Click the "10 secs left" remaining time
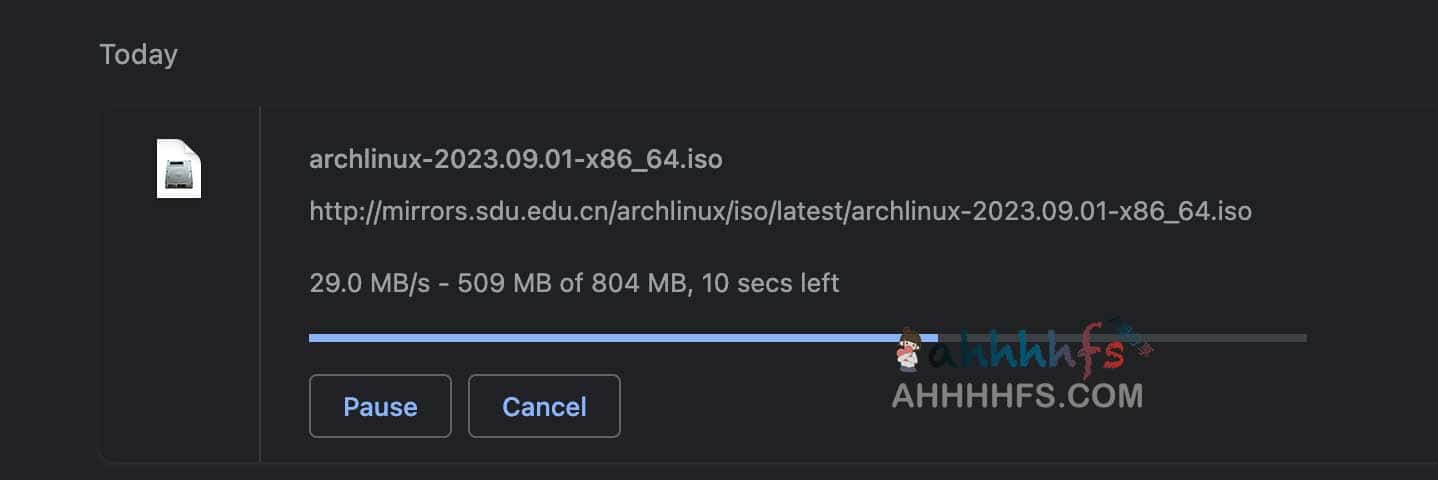Image resolution: width=1438 pixels, height=480 pixels. pos(770,283)
